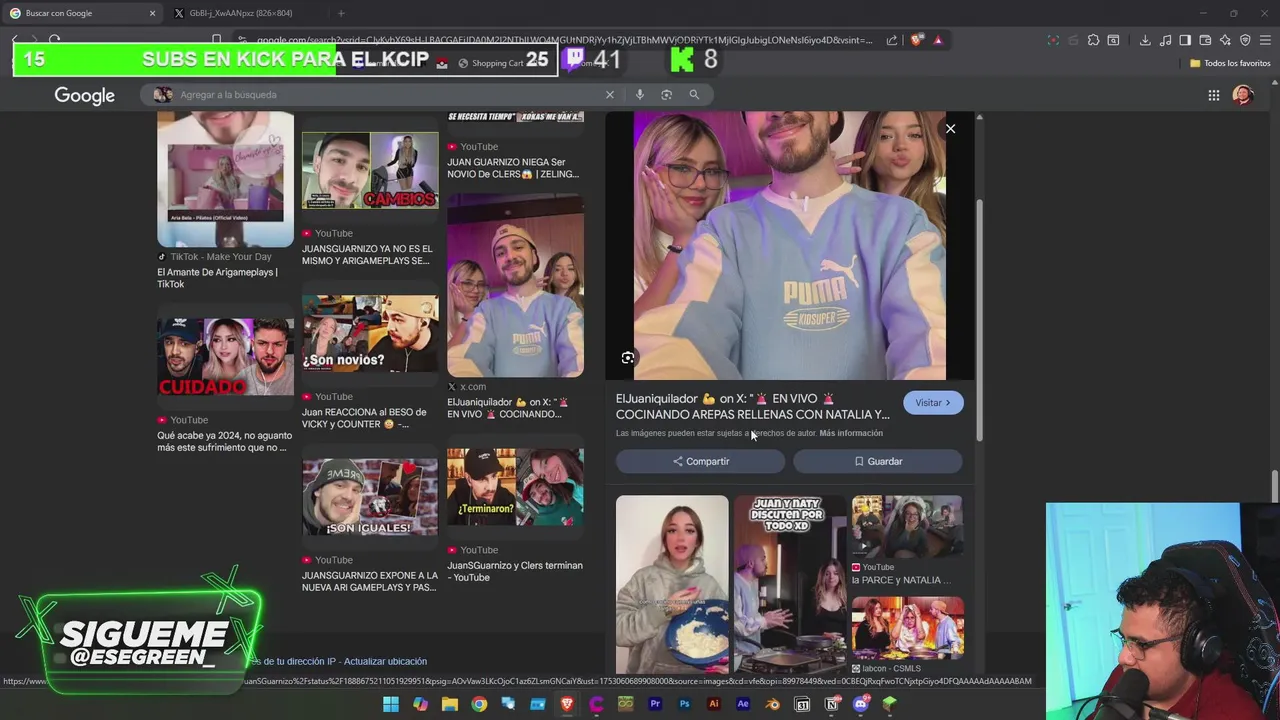
Task: Open Notion from the taskbar
Action: tap(831, 704)
